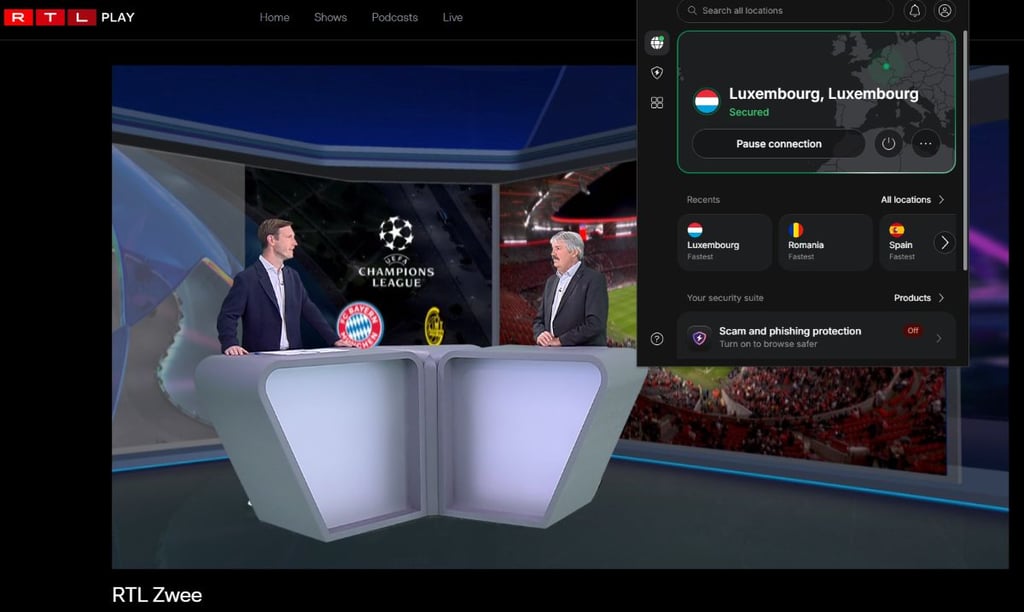Select the globe VPN sidebar icon
Screen dimensions: 1024x612
coord(657,43)
